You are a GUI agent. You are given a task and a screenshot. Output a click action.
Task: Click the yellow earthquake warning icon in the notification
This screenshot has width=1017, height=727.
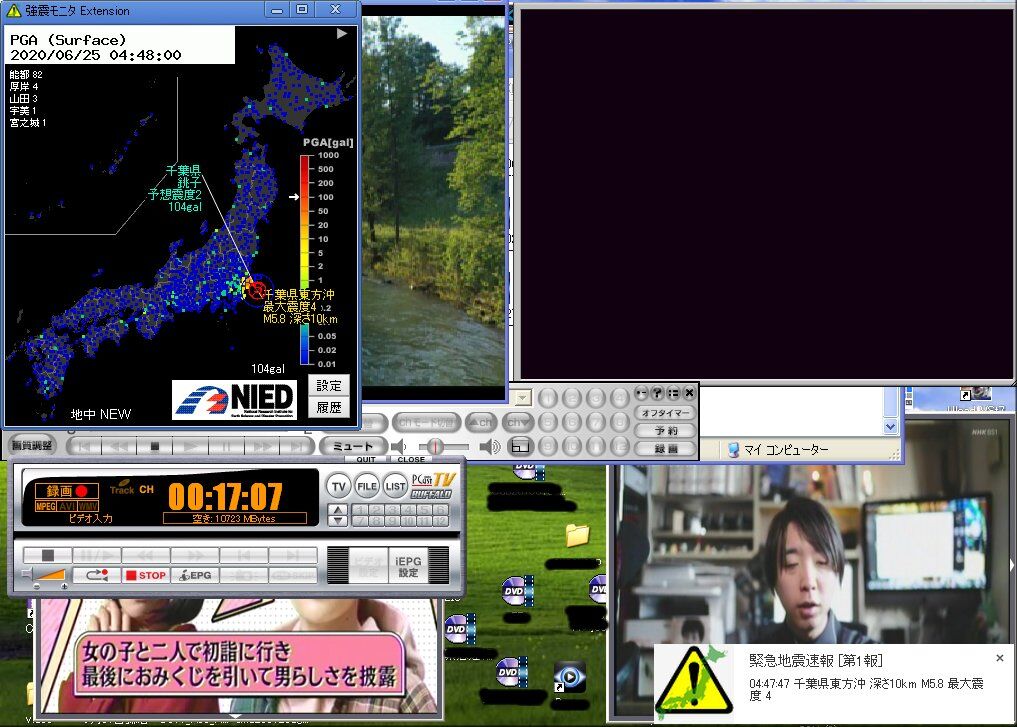pyautogui.click(x=694, y=681)
